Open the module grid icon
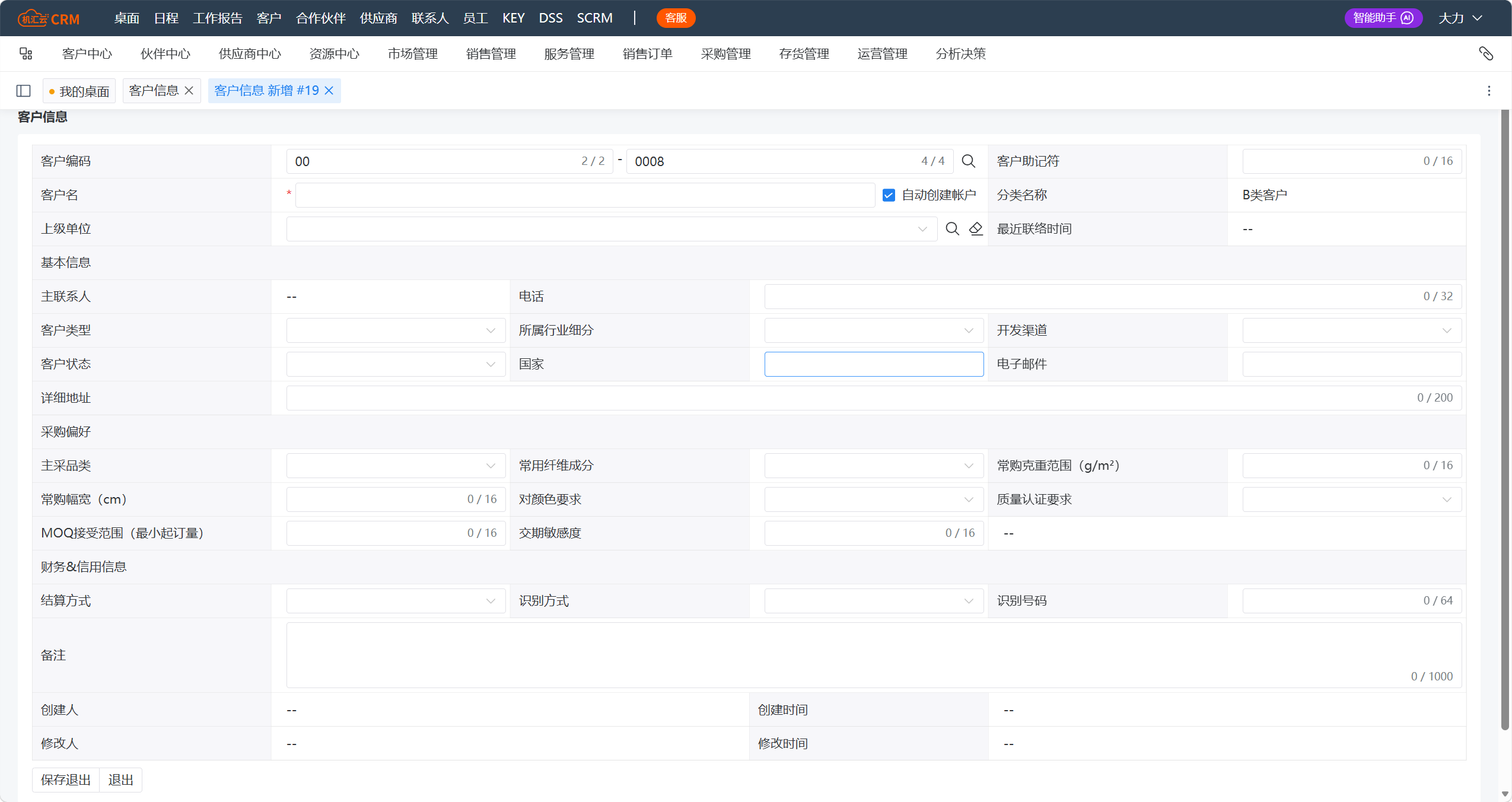1512x802 pixels. tap(26, 54)
